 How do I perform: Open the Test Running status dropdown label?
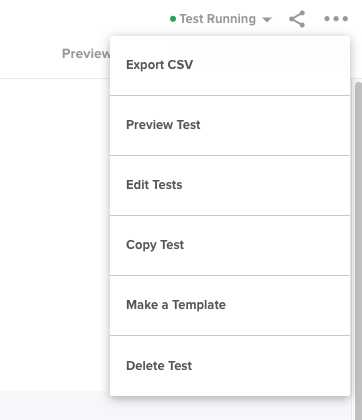tap(218, 19)
